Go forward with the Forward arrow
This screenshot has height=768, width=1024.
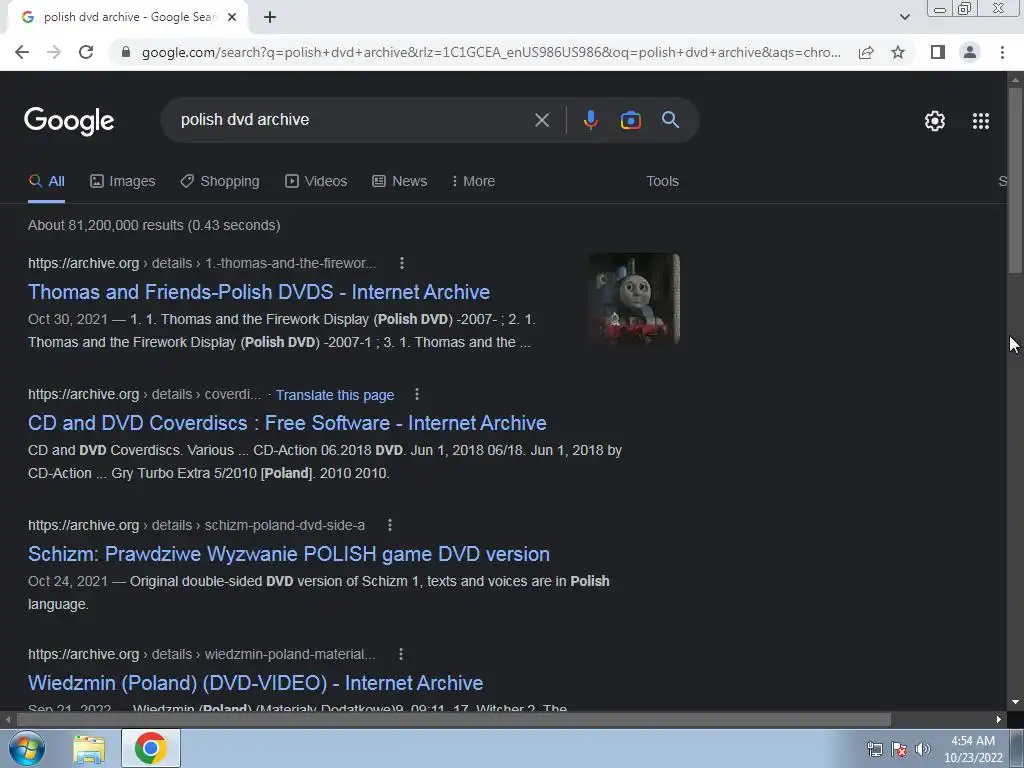tap(54, 52)
